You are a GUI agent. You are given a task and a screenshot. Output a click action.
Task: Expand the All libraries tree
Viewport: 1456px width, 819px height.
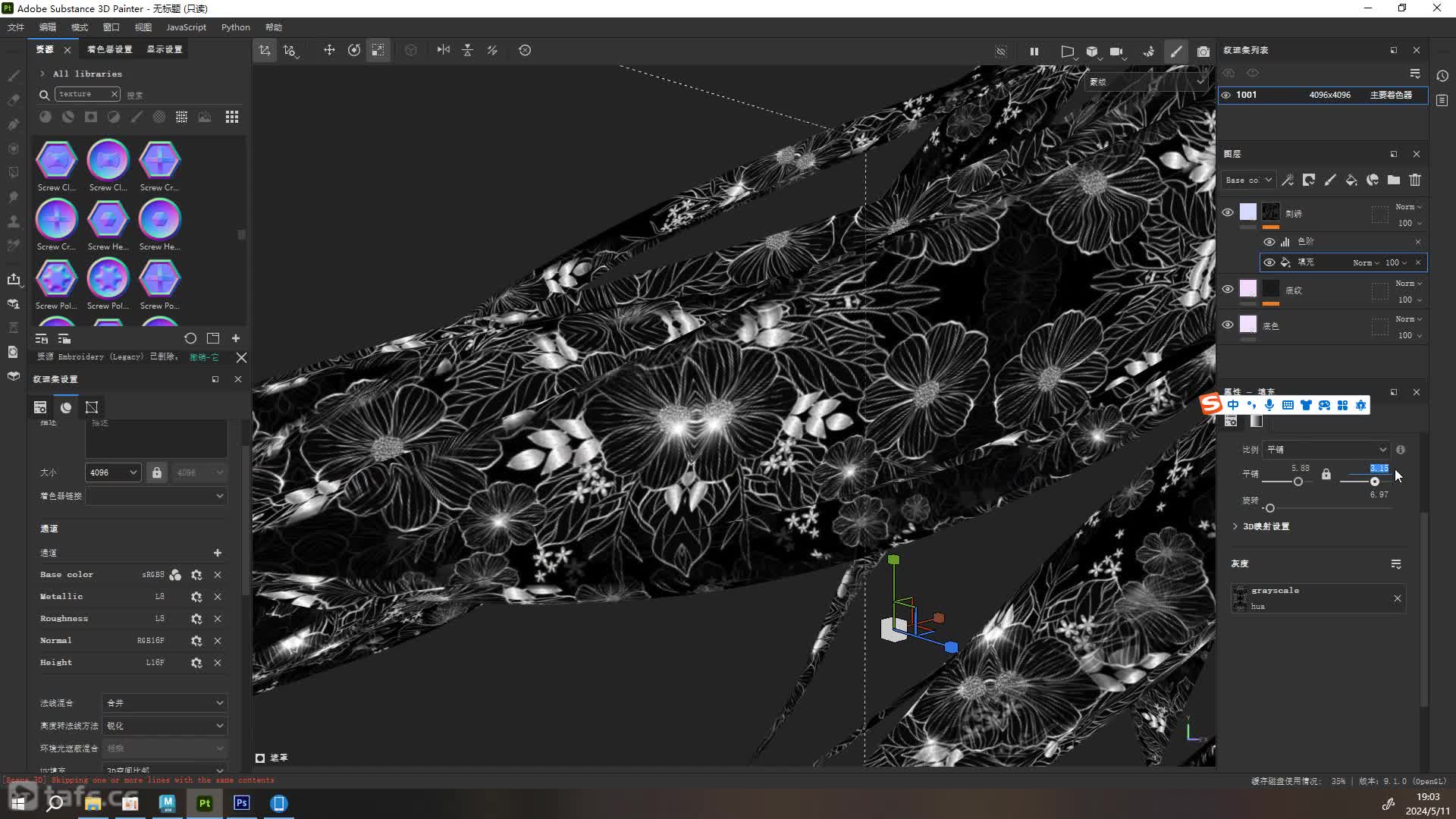(x=42, y=74)
